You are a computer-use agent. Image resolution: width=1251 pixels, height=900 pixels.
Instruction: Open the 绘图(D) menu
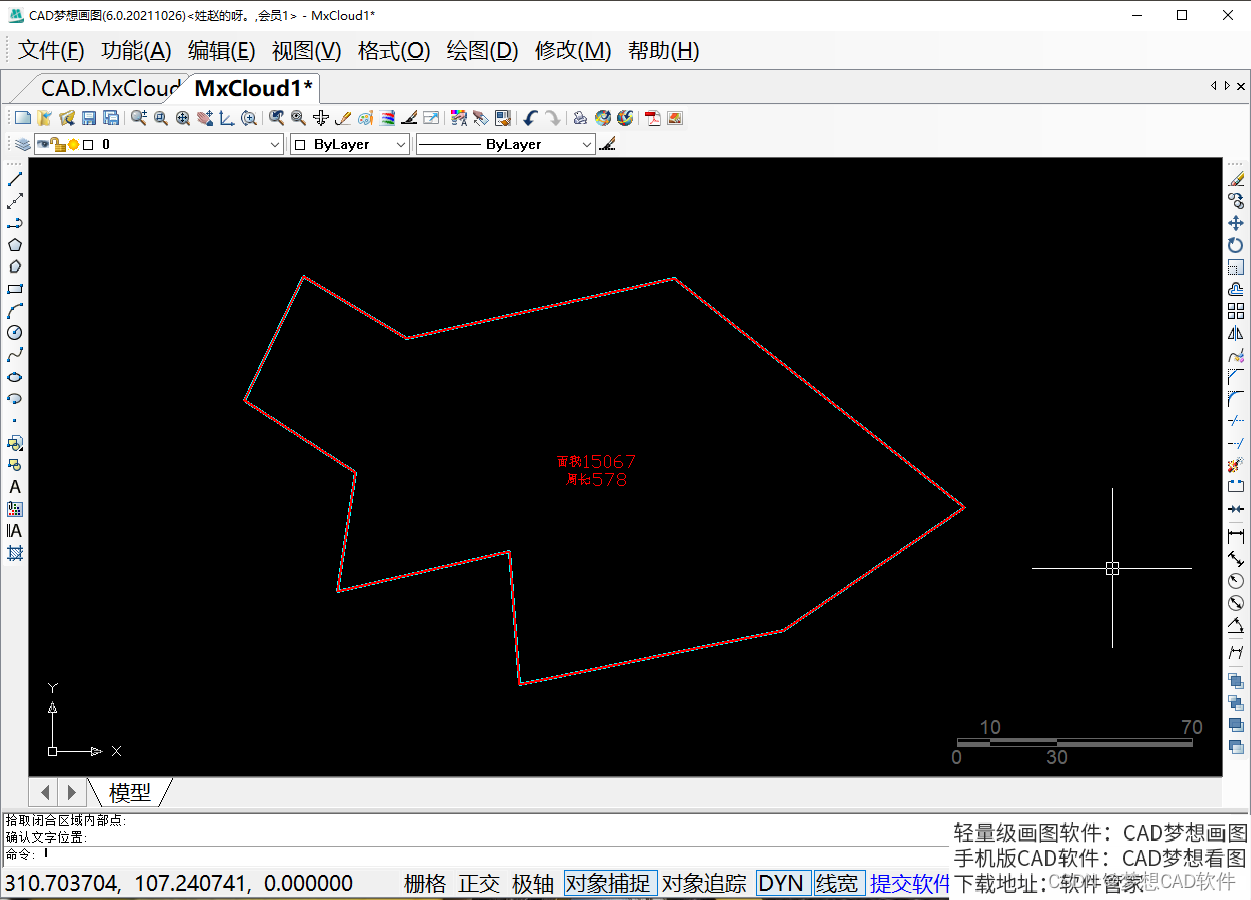pyautogui.click(x=482, y=51)
